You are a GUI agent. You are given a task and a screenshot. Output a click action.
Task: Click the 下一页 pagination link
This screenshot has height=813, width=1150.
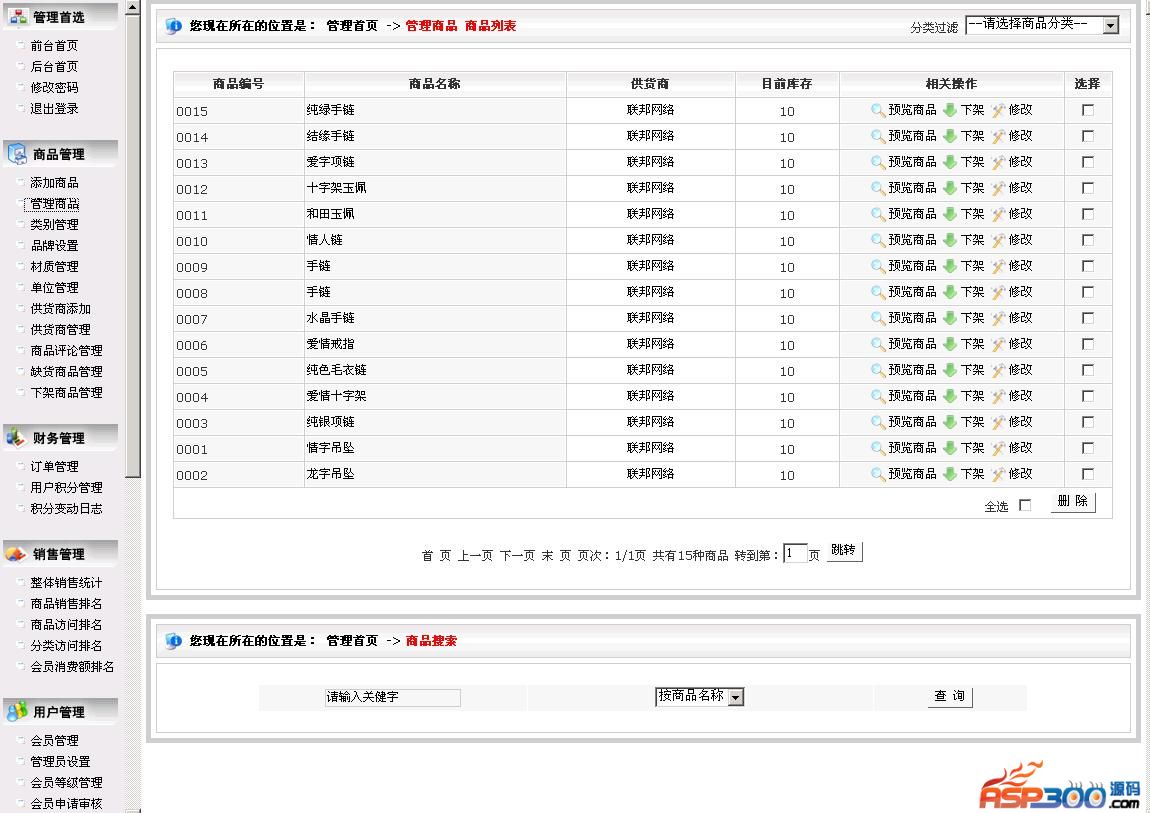coord(517,556)
